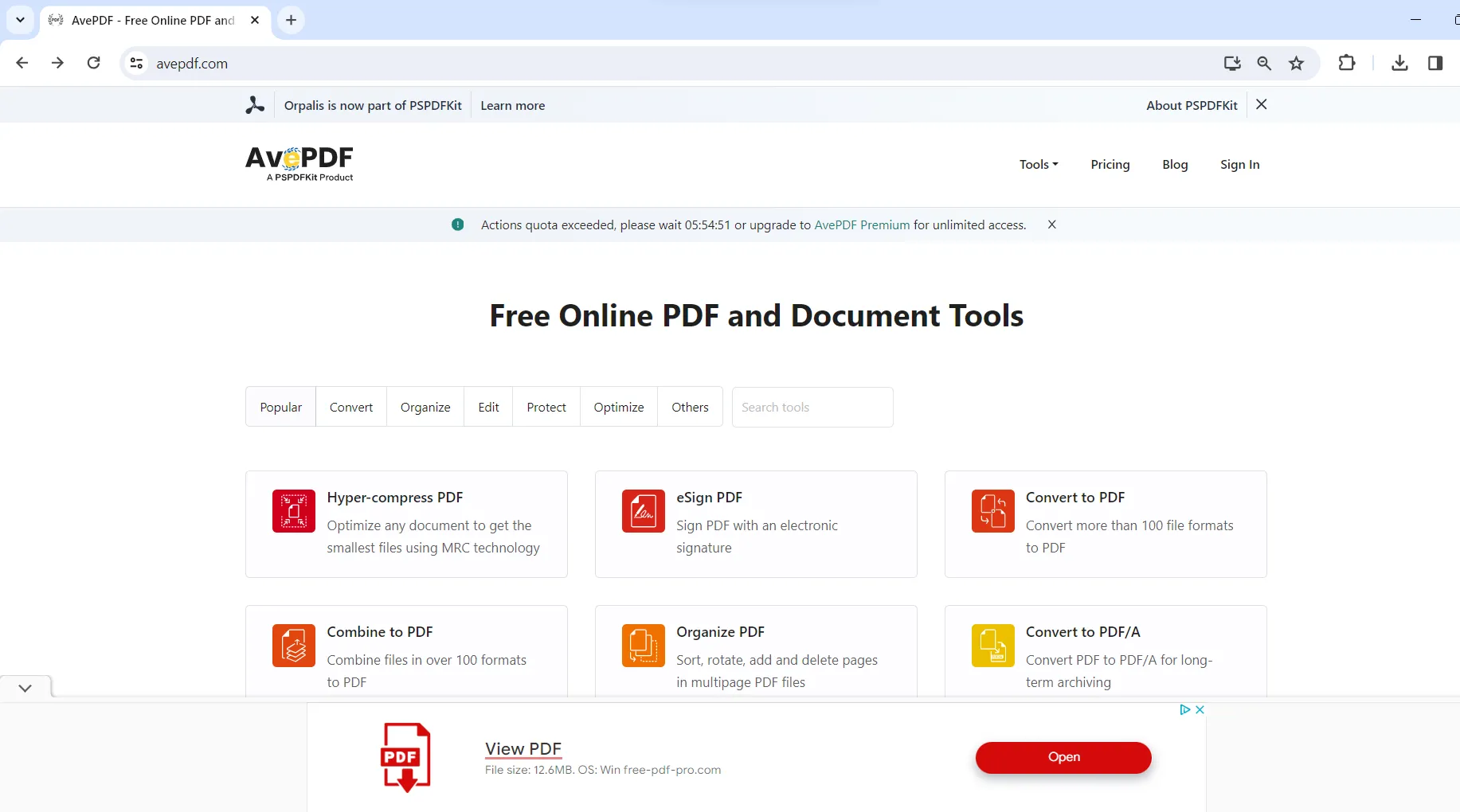Follow the AvePDF Premium upgrade link

pyautogui.click(x=862, y=225)
